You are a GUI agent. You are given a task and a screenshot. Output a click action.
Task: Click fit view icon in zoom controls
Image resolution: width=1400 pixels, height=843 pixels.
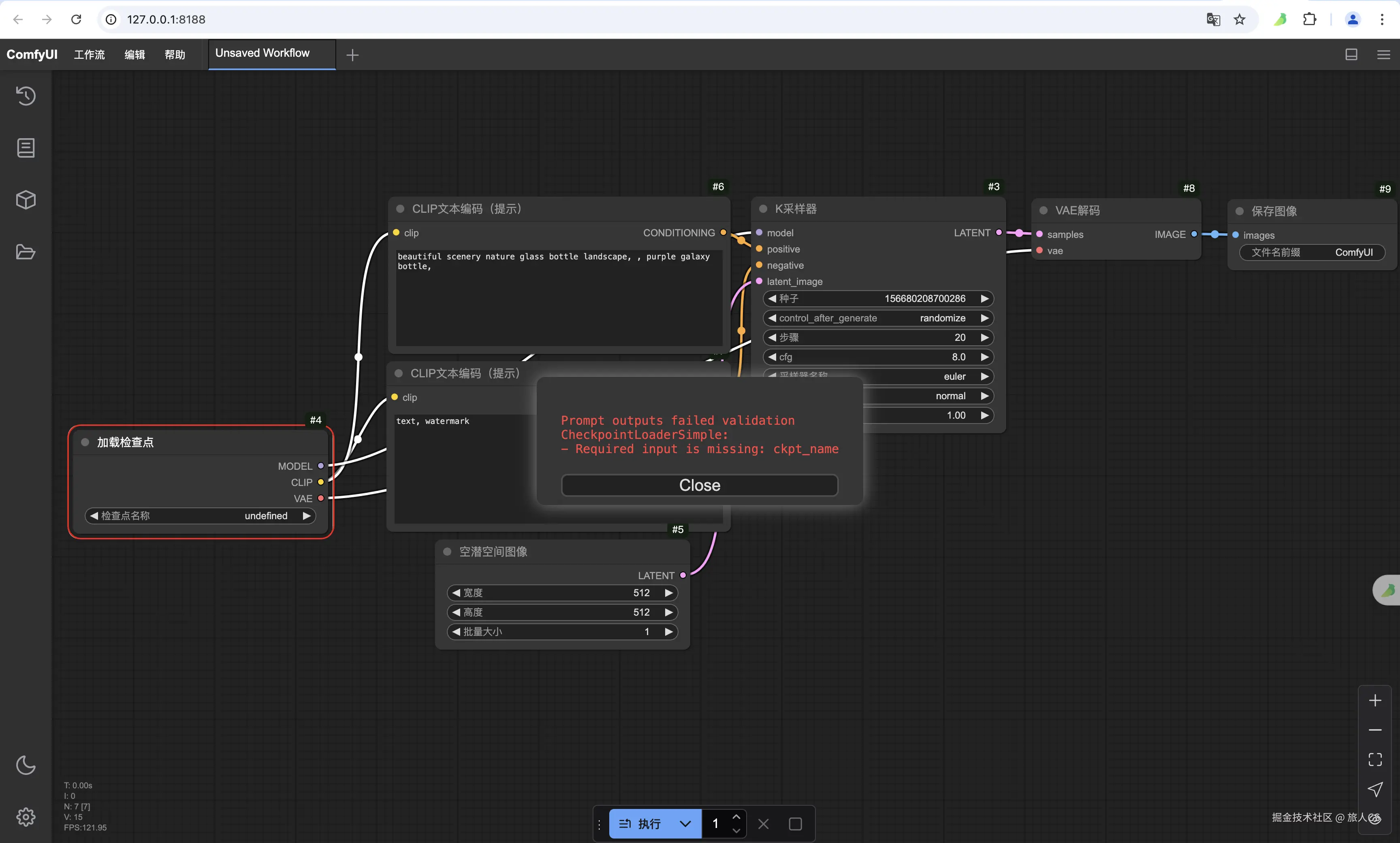[x=1374, y=760]
